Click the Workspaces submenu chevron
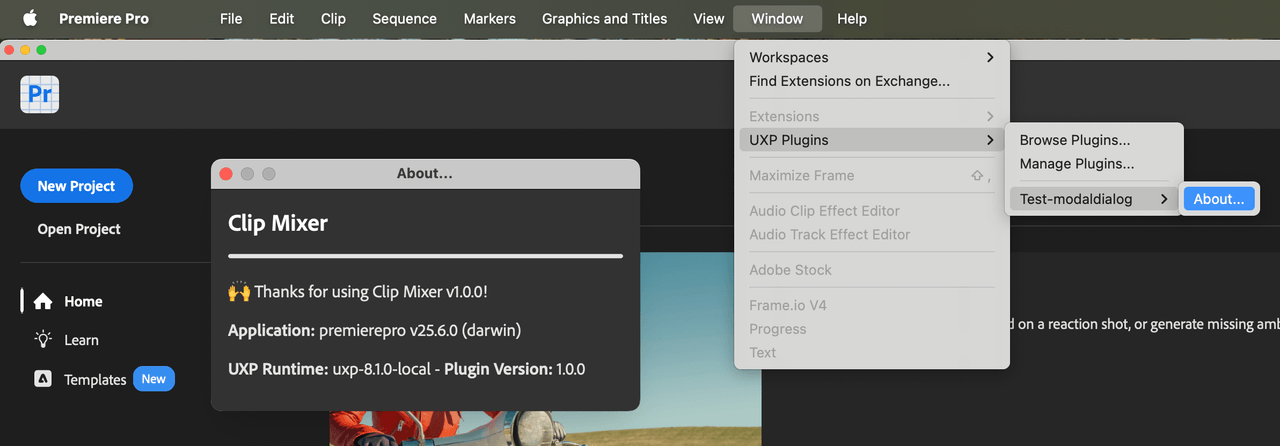Screen dimensions: 1280x446 [990, 57]
